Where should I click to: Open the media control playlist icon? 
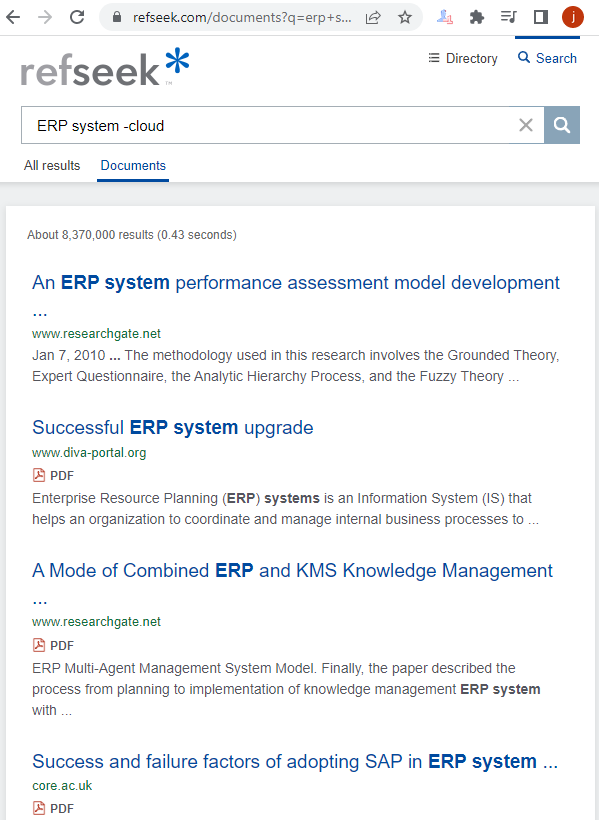(x=508, y=17)
